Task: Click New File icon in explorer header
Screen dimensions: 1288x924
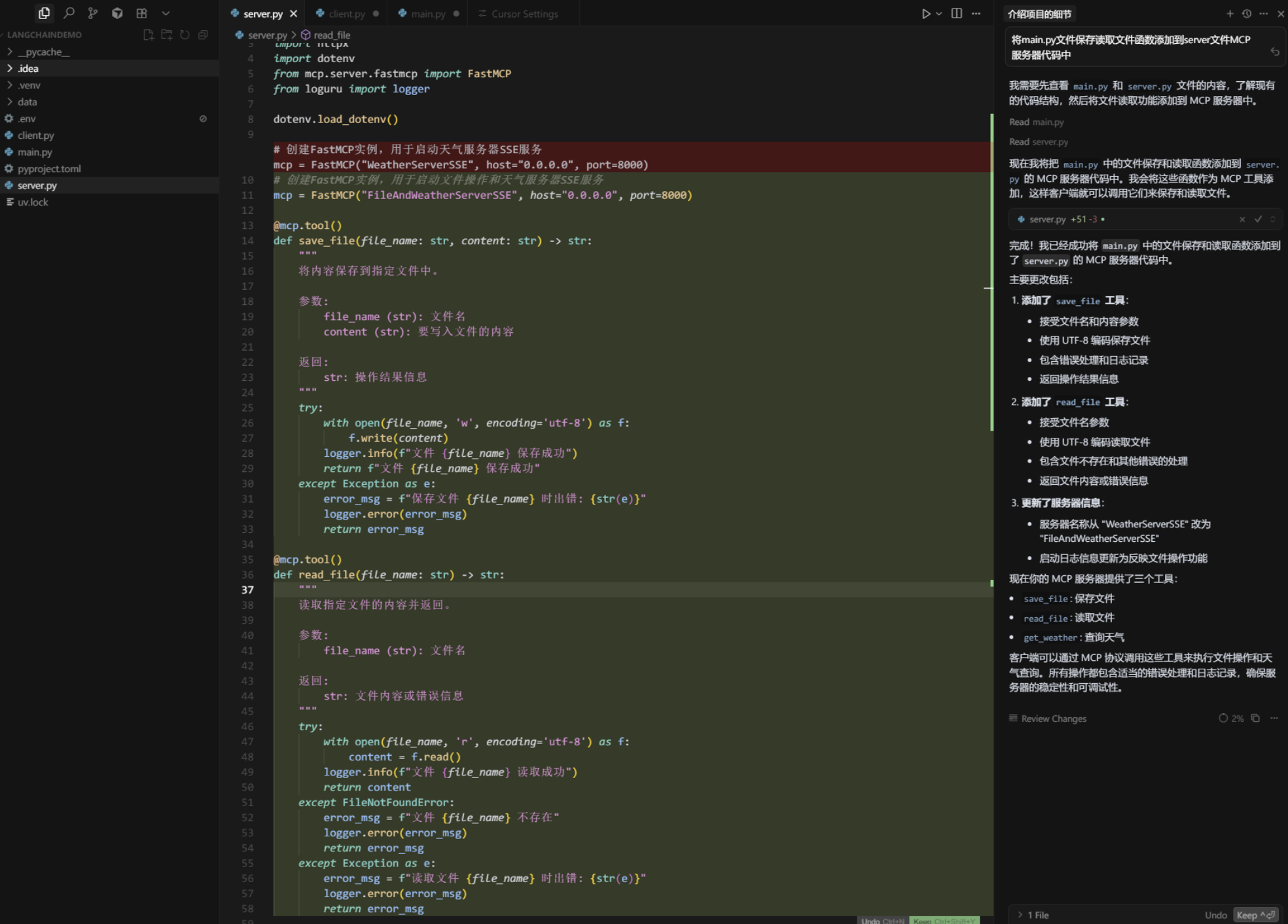Action: [149, 35]
